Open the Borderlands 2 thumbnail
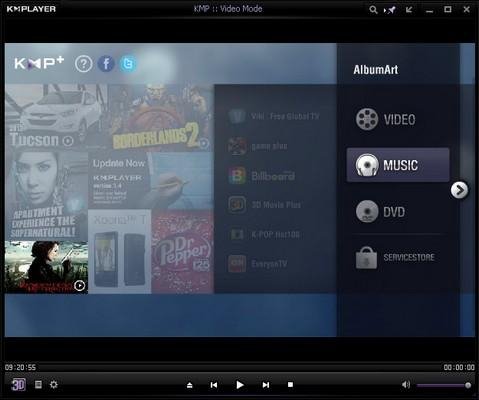Screen dimensions: 479x400 (160, 118)
